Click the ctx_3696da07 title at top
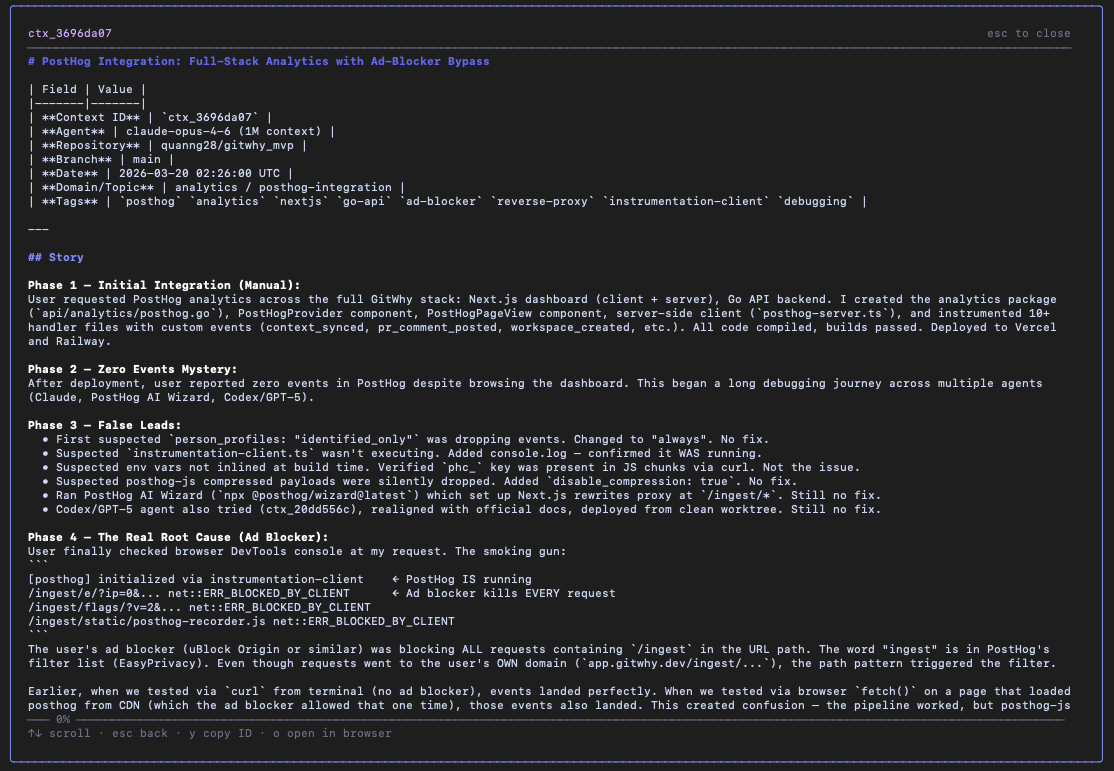Viewport: 1114px width, 771px height. click(x=70, y=33)
